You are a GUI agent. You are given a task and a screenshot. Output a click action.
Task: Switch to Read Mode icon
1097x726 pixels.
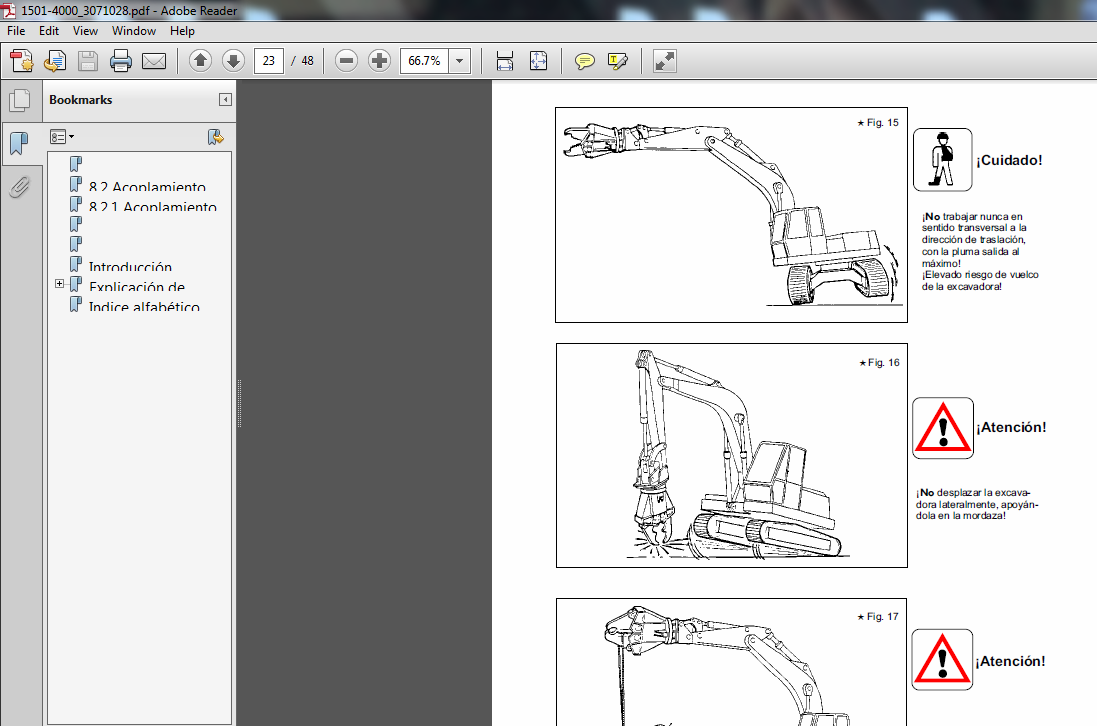click(665, 61)
